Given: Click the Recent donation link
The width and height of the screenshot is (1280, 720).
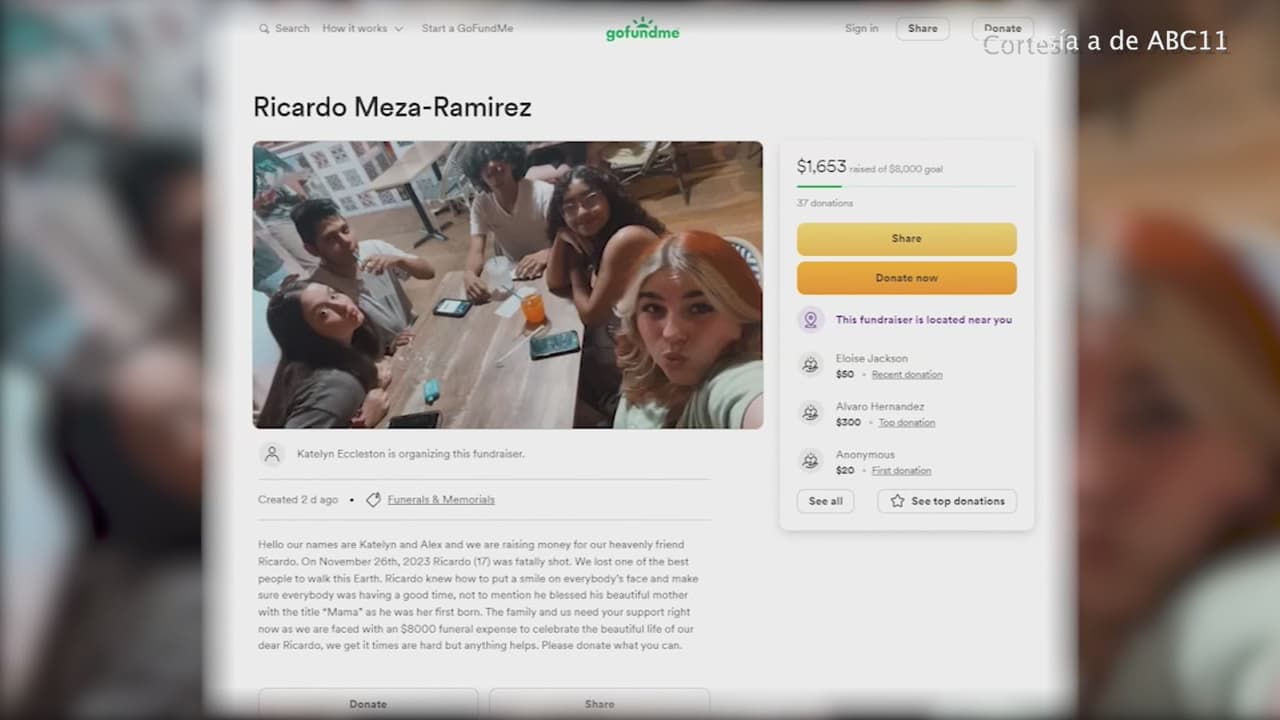Looking at the screenshot, I should click(906, 375).
